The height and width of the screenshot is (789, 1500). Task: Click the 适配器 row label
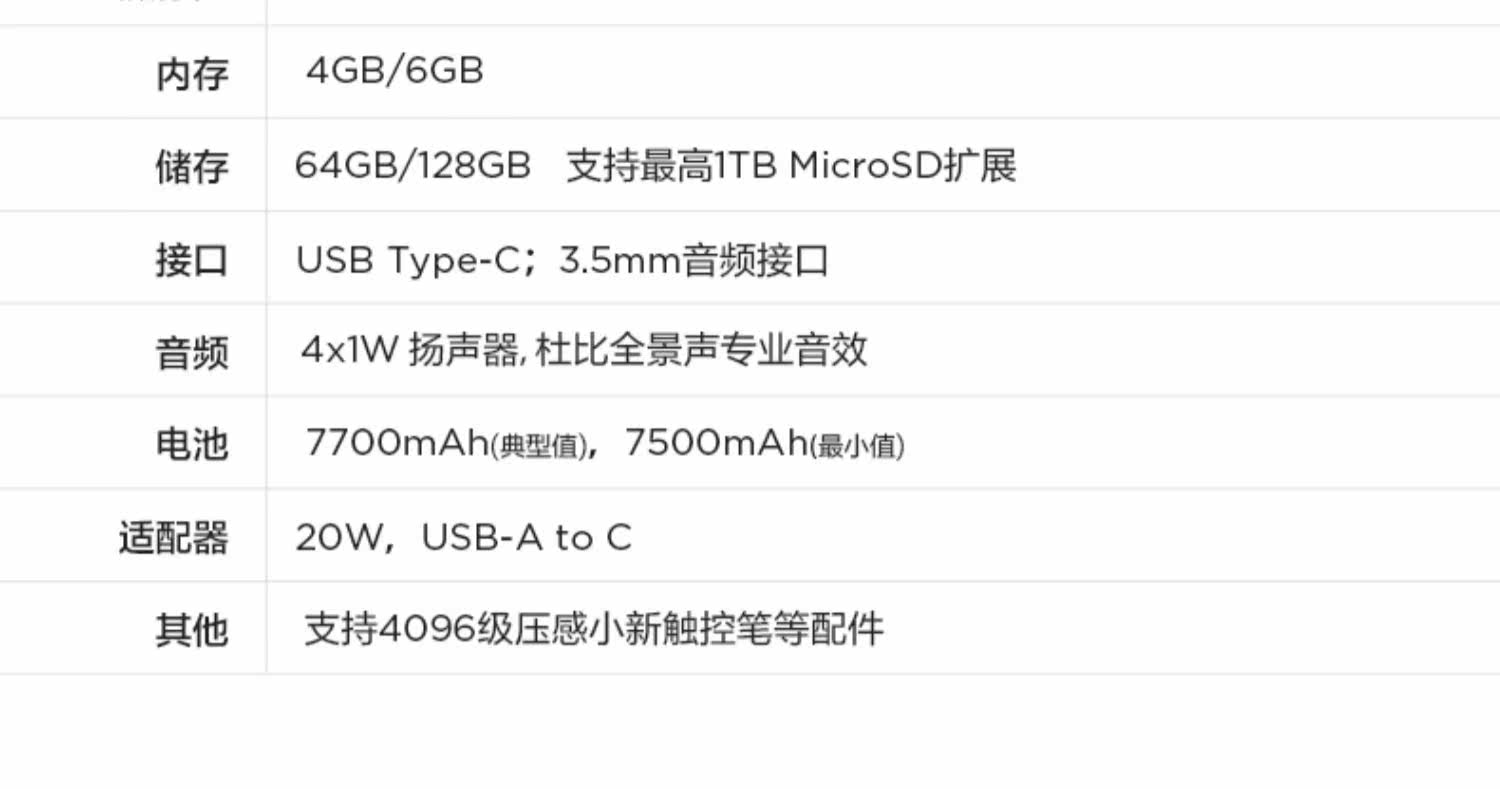click(x=174, y=538)
